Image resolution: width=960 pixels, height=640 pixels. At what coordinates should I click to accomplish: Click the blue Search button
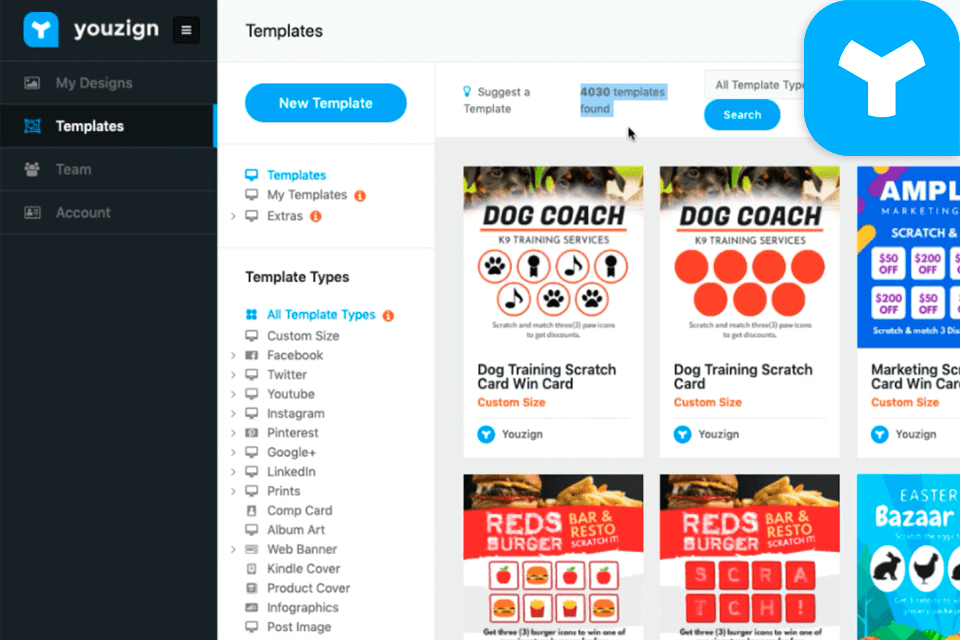point(742,115)
